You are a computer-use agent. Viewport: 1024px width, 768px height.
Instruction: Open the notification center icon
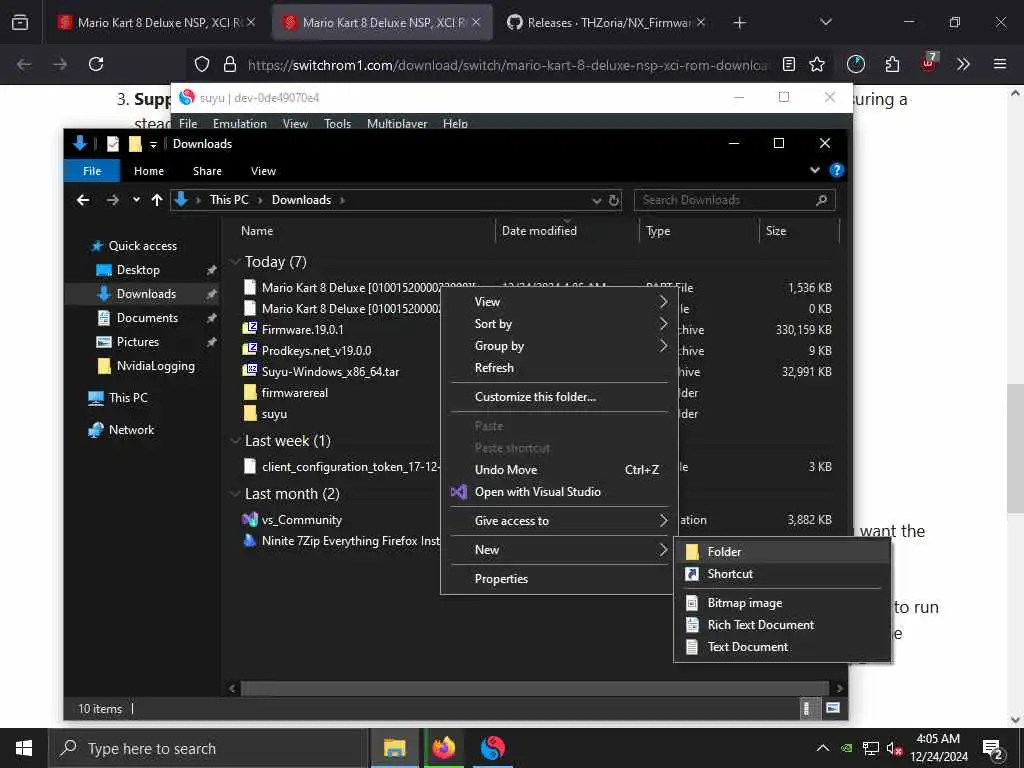tap(992, 748)
